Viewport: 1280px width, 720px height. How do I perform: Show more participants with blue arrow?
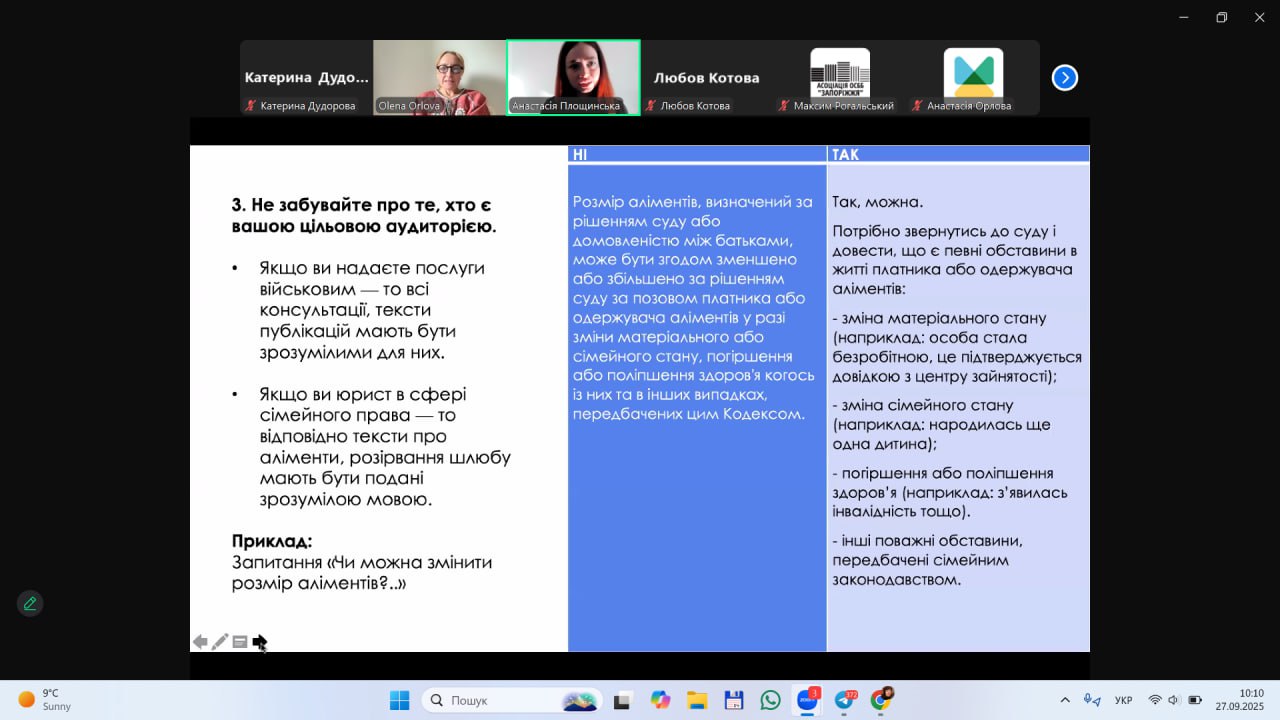1065,78
